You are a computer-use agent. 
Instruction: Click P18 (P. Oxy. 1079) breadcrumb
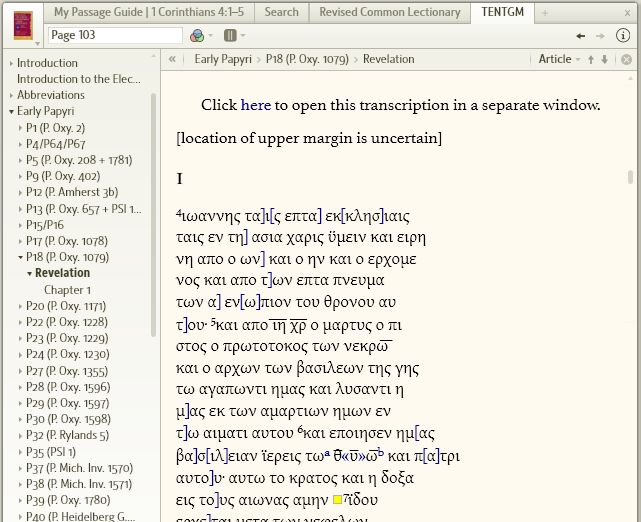(x=307, y=59)
